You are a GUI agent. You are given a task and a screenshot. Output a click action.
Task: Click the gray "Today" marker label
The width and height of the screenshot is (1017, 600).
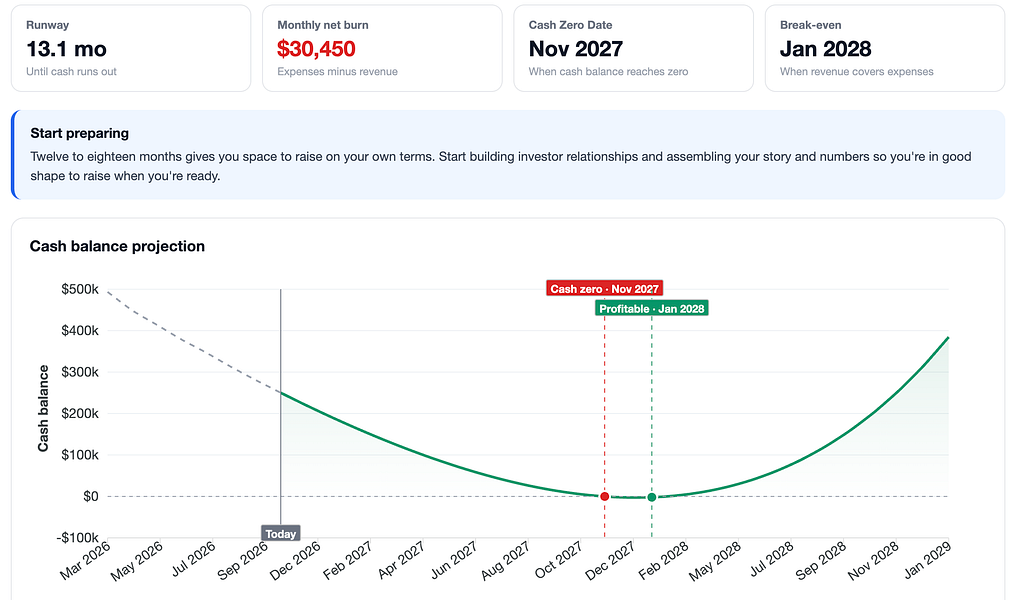click(x=281, y=534)
